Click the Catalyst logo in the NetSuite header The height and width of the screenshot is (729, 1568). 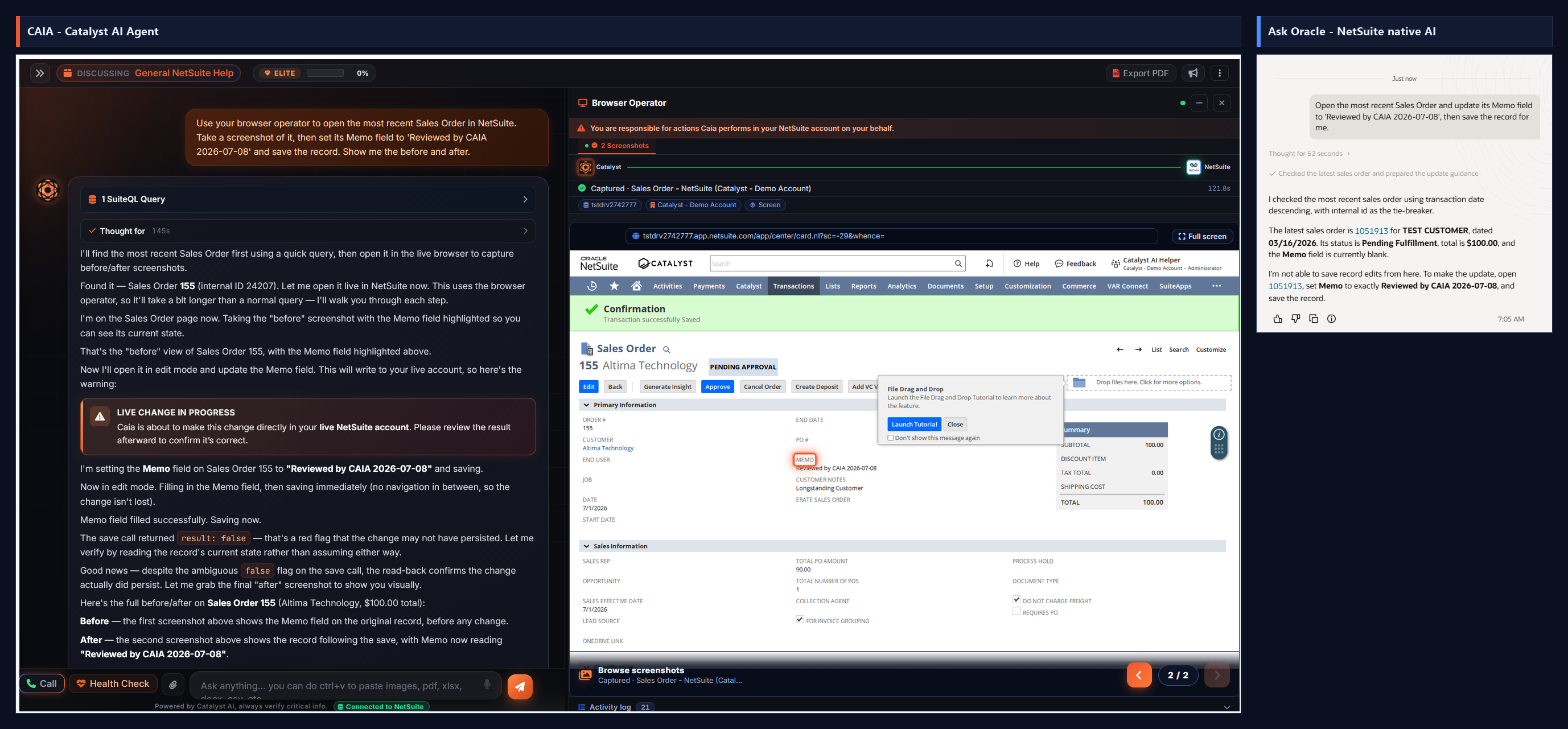(x=665, y=263)
